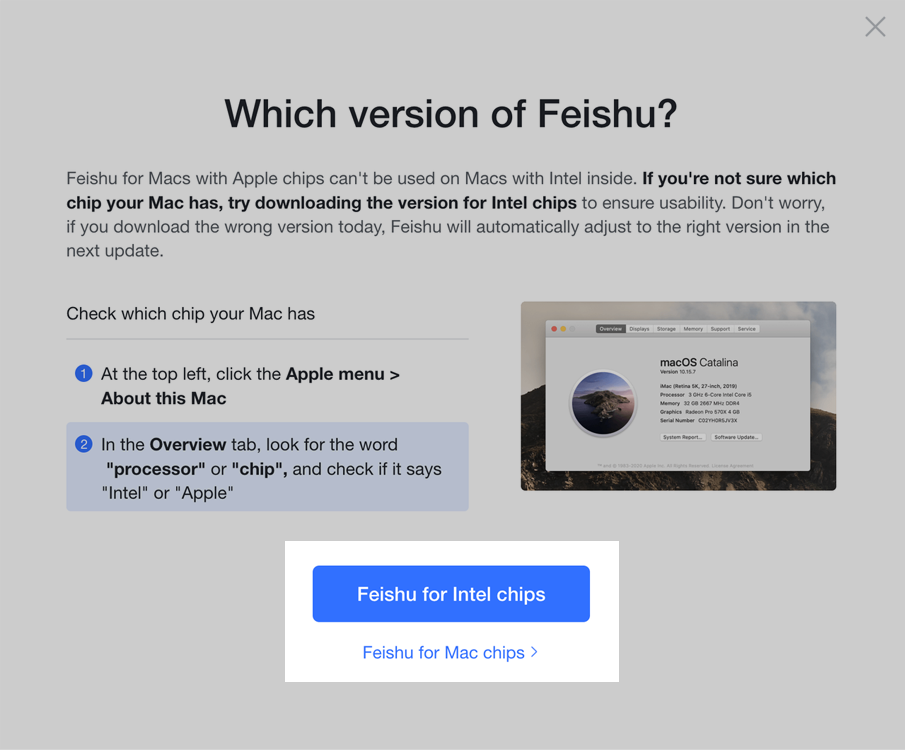Open the Service tab
Image resolution: width=905 pixels, height=750 pixels.
[x=747, y=329]
